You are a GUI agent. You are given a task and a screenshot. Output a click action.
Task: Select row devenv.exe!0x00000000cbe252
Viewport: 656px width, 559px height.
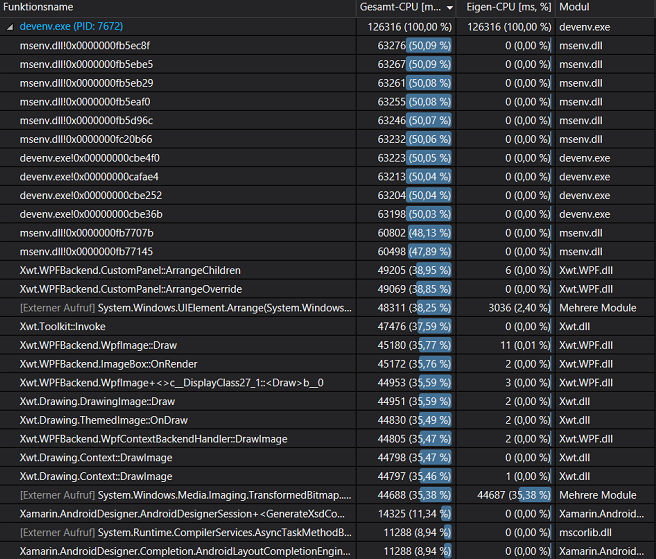pyautogui.click(x=328, y=195)
